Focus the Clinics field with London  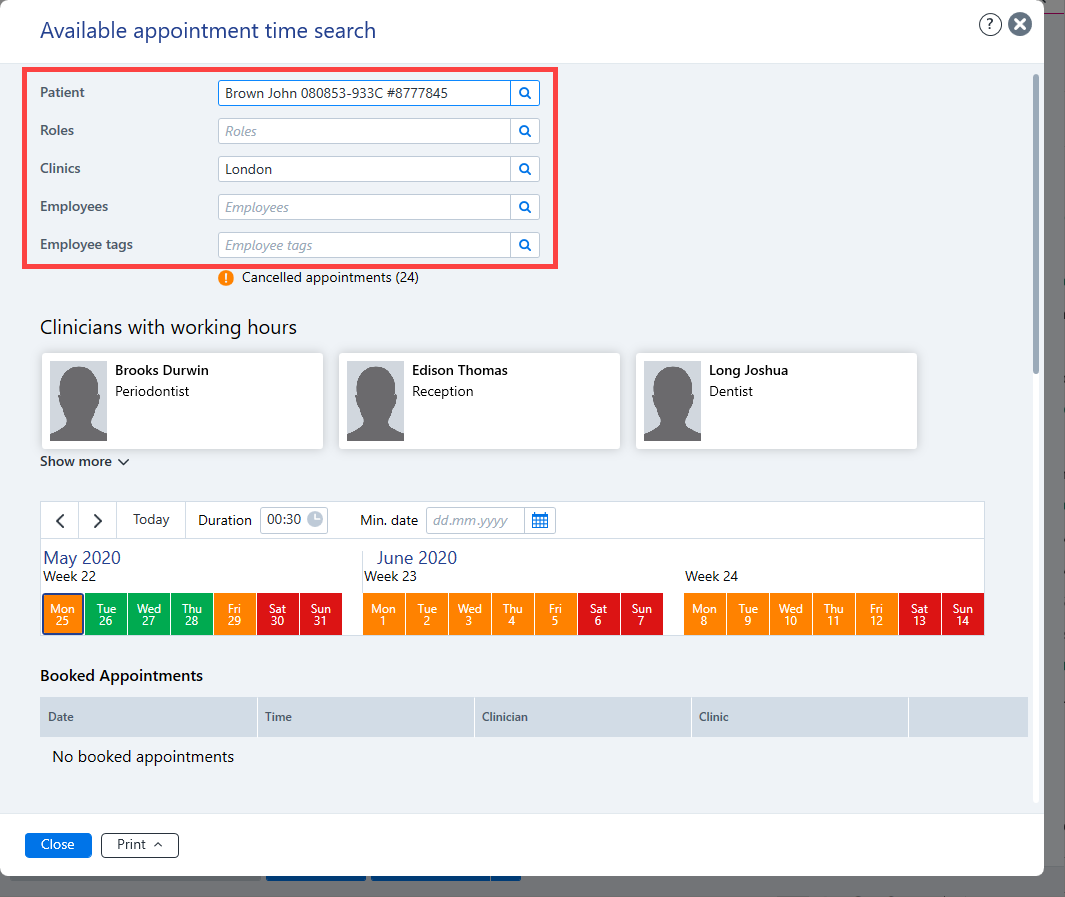(x=364, y=169)
